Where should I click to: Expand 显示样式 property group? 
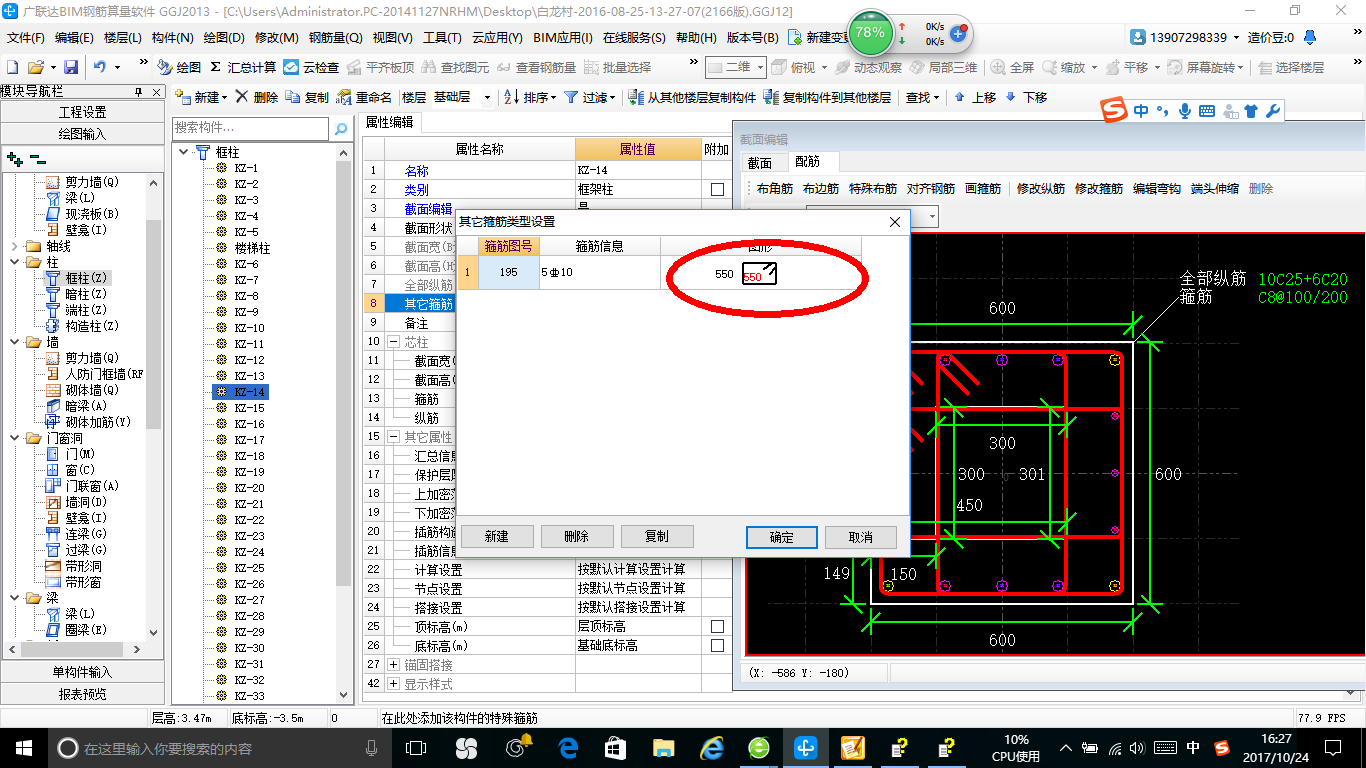pos(393,684)
